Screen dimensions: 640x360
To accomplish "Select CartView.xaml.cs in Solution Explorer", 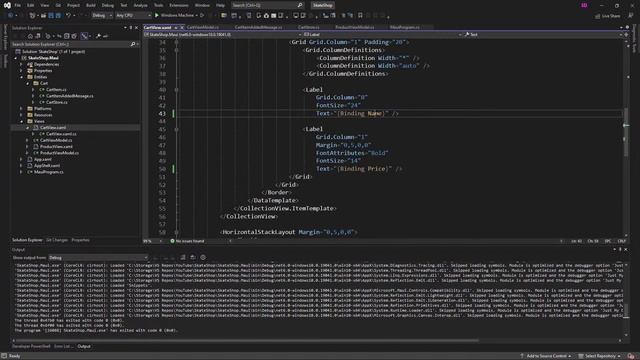I will 61,134.
